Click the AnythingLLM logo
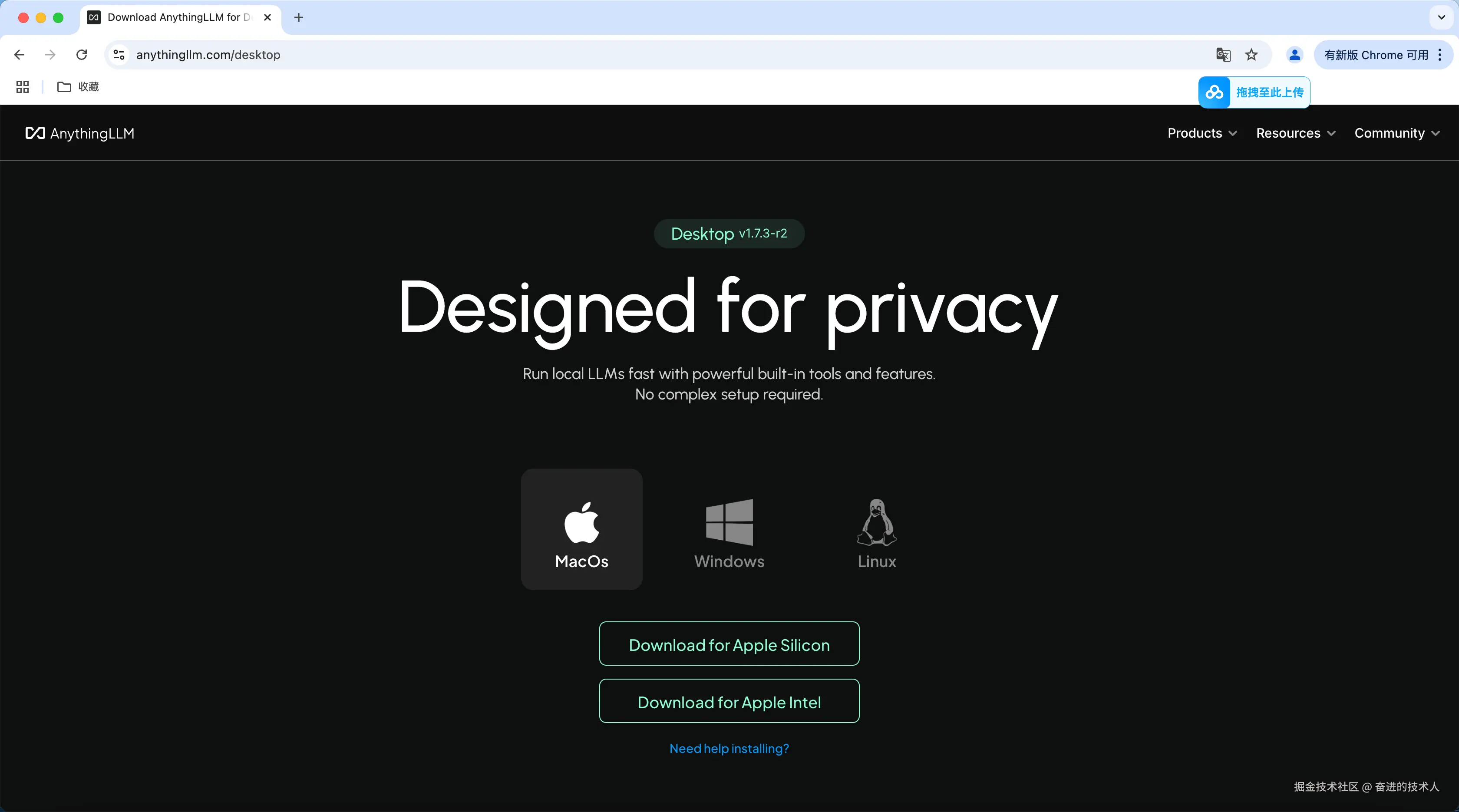The image size is (1459, 812). tap(80, 133)
